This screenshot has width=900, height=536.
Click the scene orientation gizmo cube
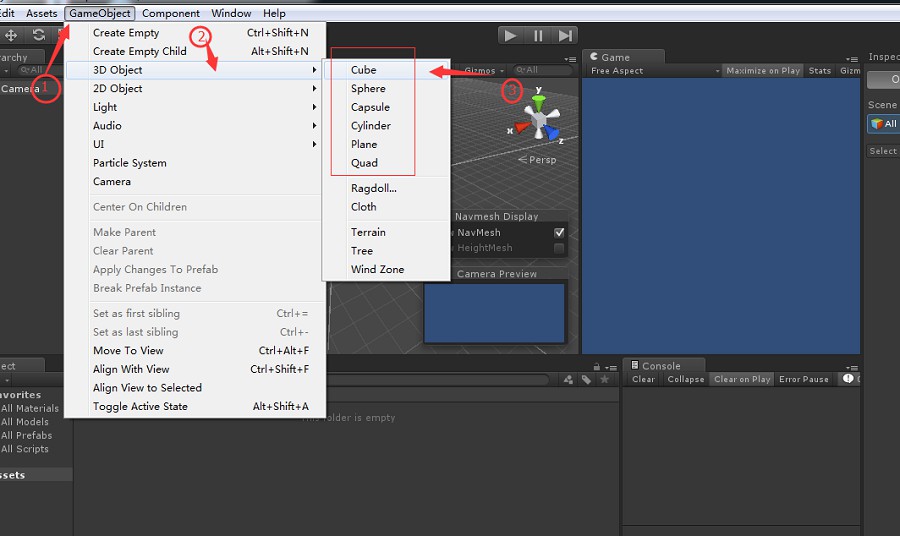[x=538, y=120]
